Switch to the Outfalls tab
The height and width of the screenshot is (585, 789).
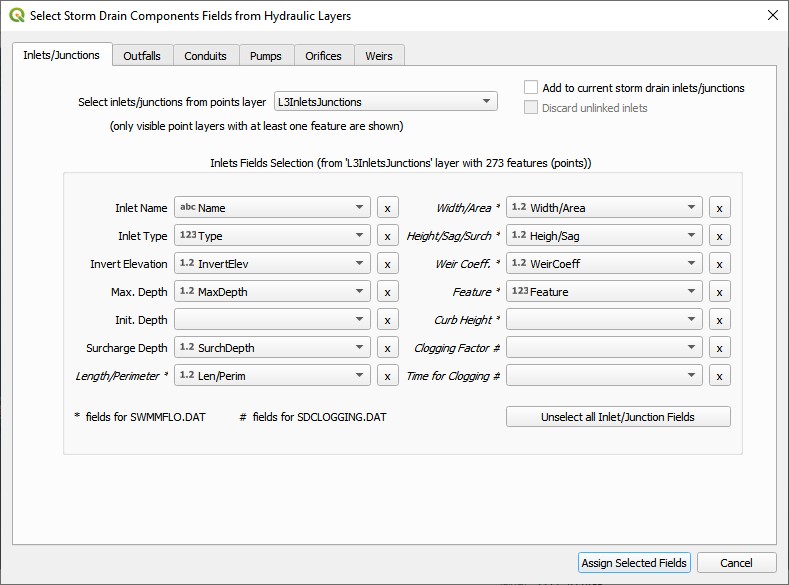point(142,56)
